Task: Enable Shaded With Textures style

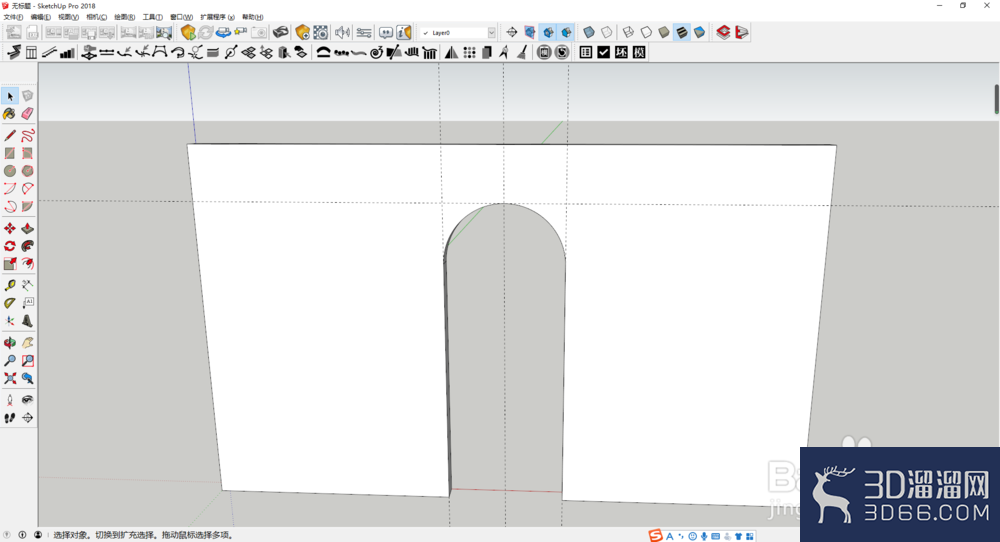Action: (682, 32)
